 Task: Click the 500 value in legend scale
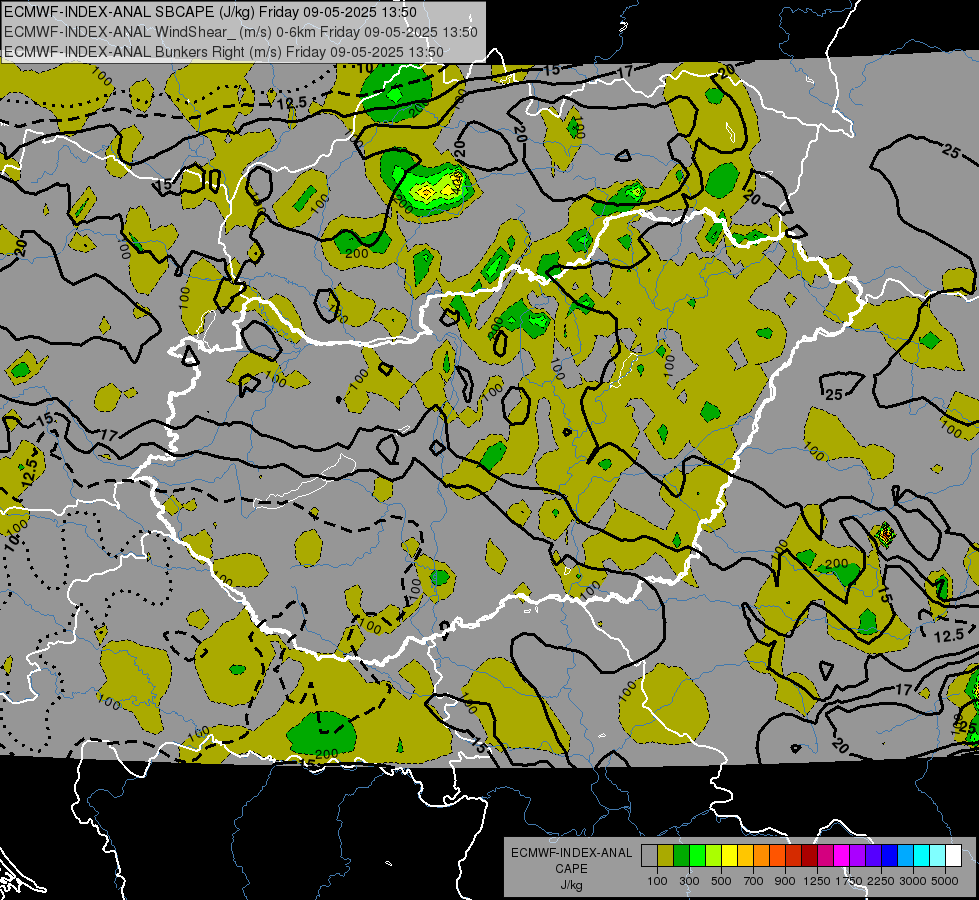pyautogui.click(x=721, y=881)
